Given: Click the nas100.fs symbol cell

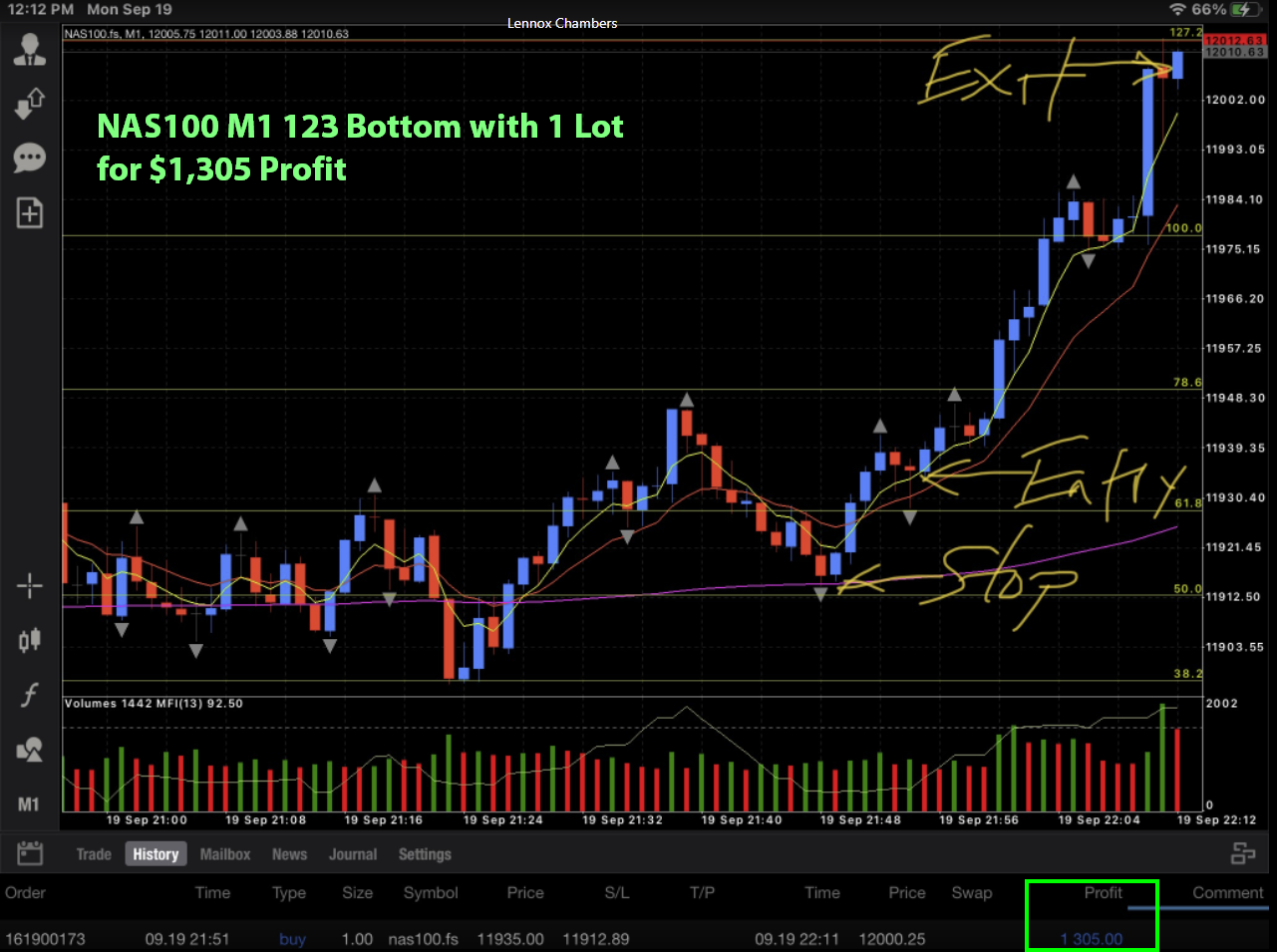Looking at the screenshot, I should [x=424, y=939].
